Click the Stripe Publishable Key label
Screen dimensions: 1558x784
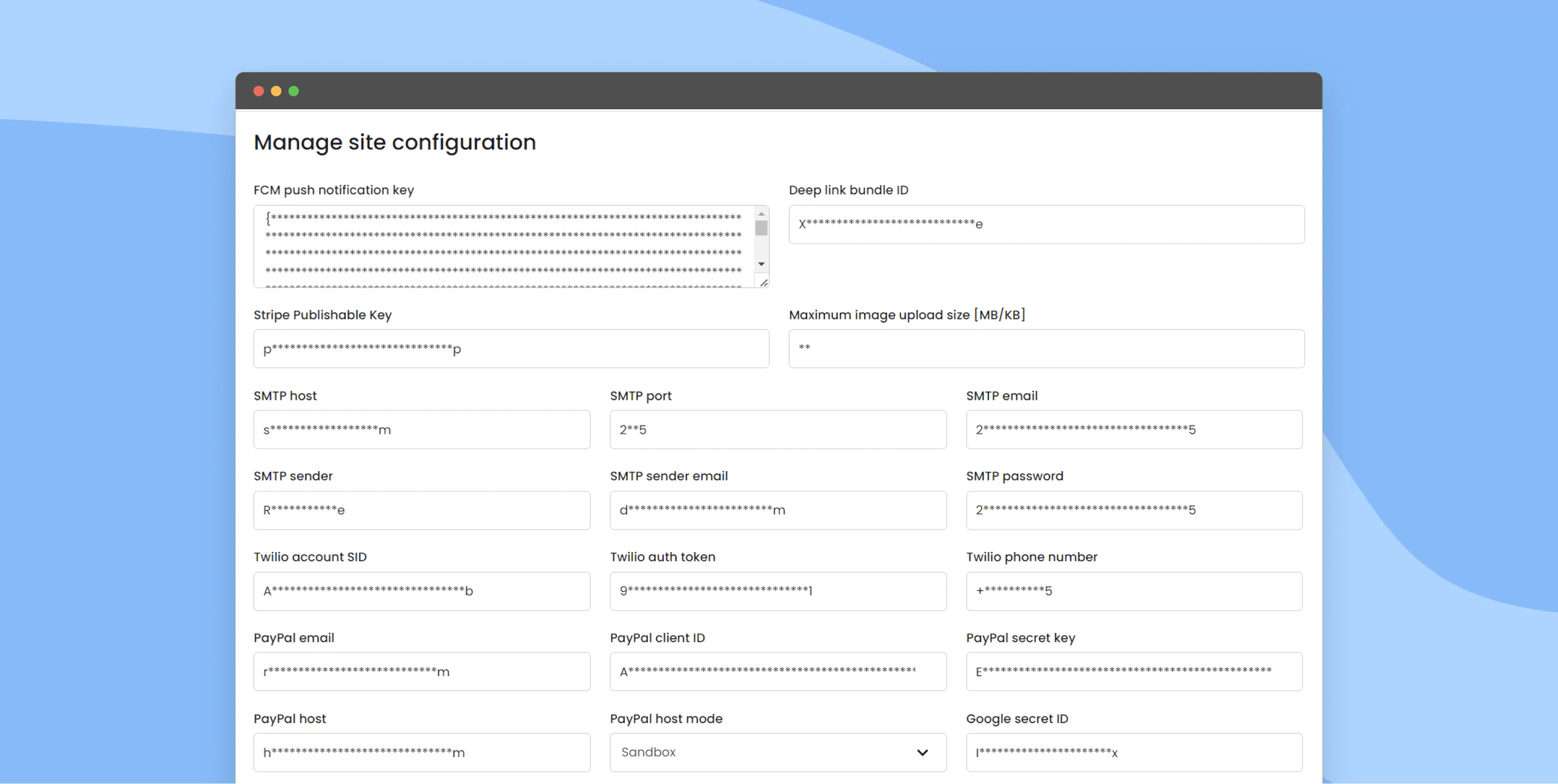323,315
